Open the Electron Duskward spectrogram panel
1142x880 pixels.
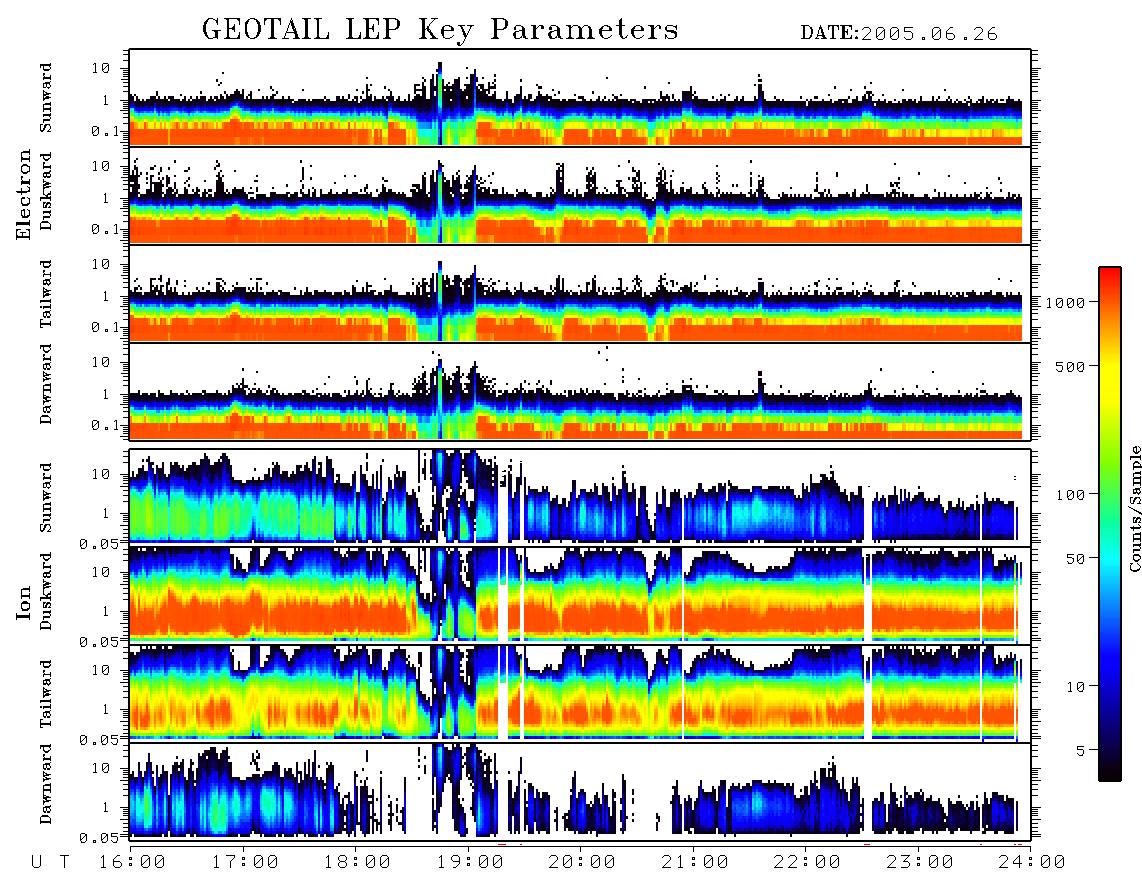click(x=580, y=195)
